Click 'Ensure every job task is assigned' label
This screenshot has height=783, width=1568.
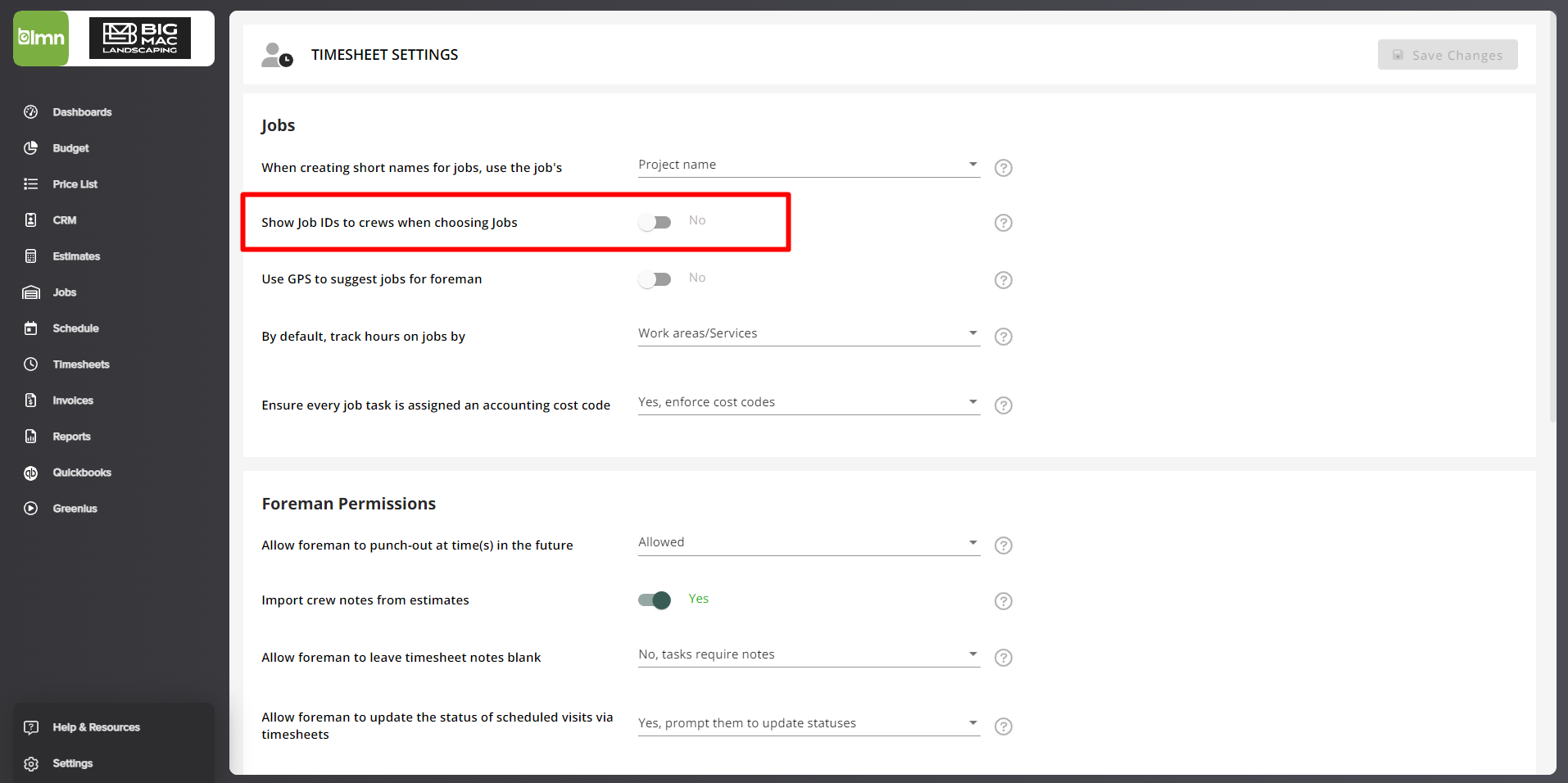436,405
